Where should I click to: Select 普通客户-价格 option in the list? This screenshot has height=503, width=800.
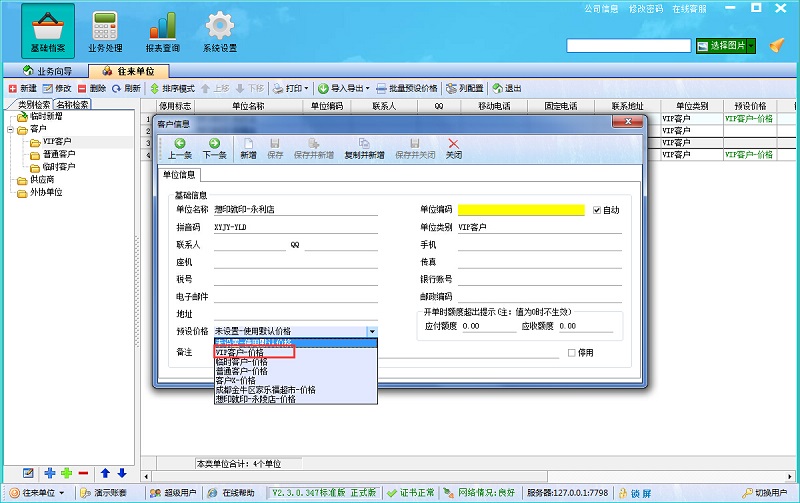[241, 371]
